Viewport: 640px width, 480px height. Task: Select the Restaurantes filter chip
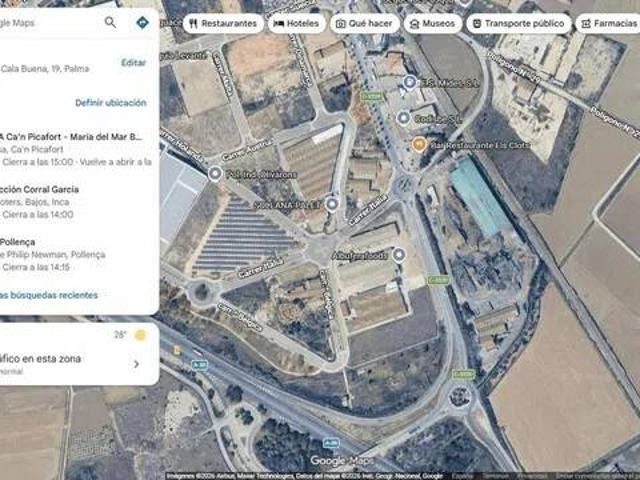pos(223,24)
